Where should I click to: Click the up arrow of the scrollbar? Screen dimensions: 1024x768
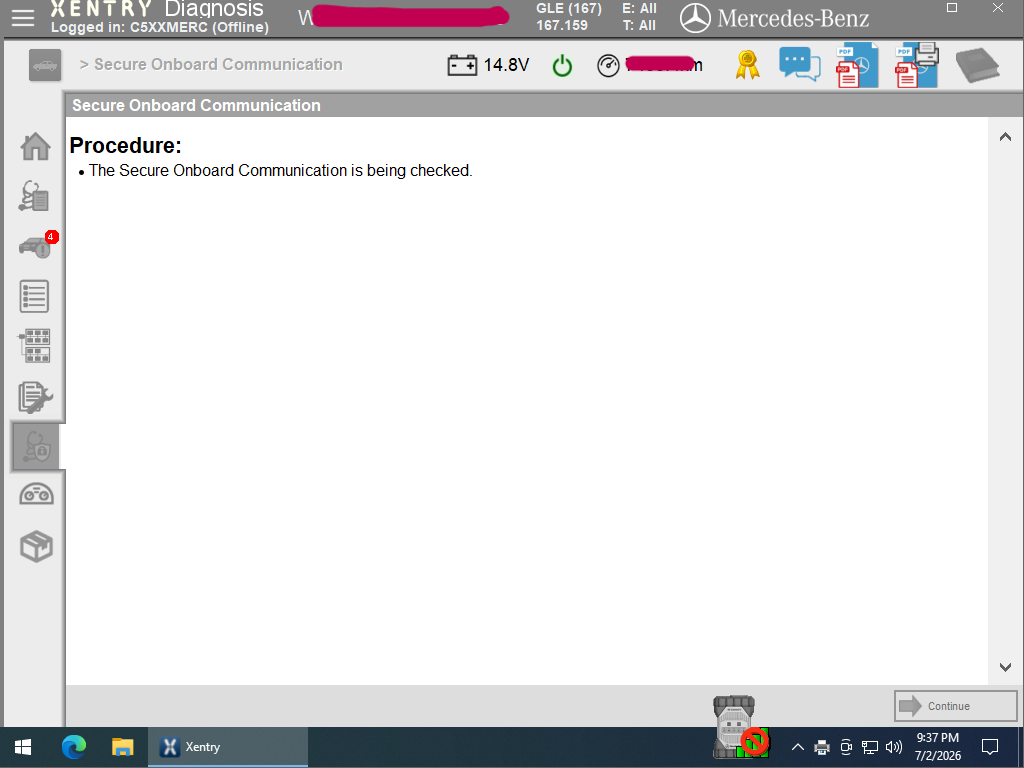1006,137
